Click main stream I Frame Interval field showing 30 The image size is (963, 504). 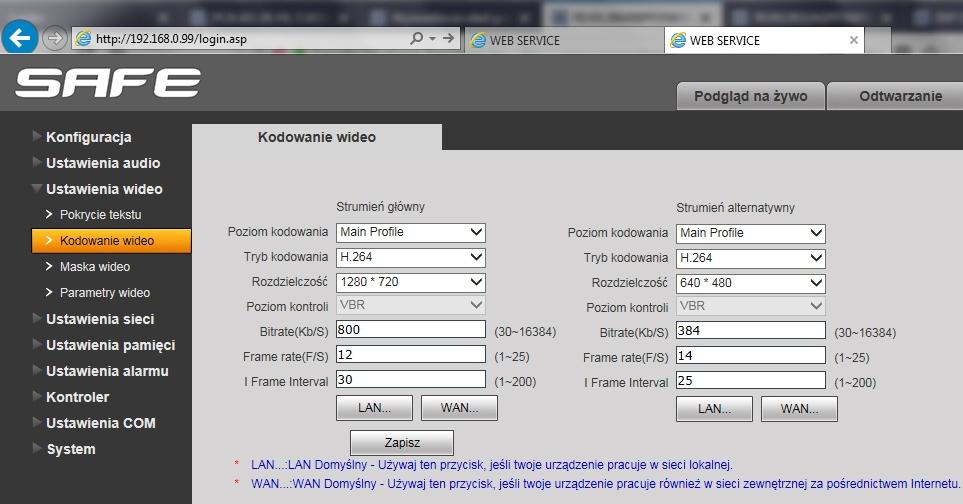pyautogui.click(x=410, y=379)
